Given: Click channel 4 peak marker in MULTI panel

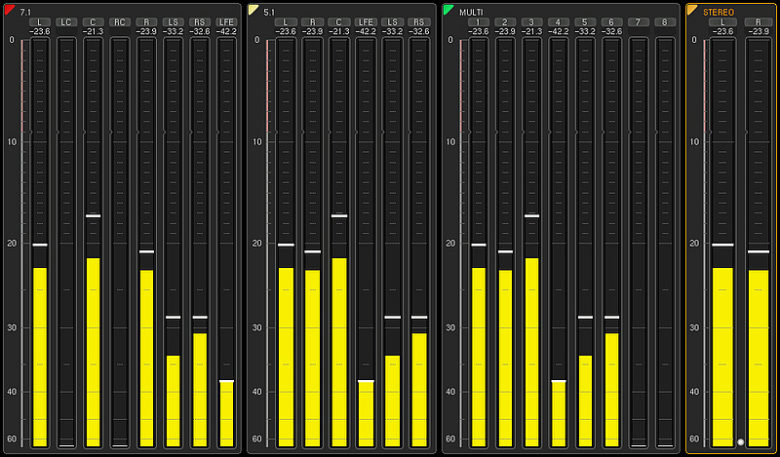Looking at the screenshot, I should 558,381.
